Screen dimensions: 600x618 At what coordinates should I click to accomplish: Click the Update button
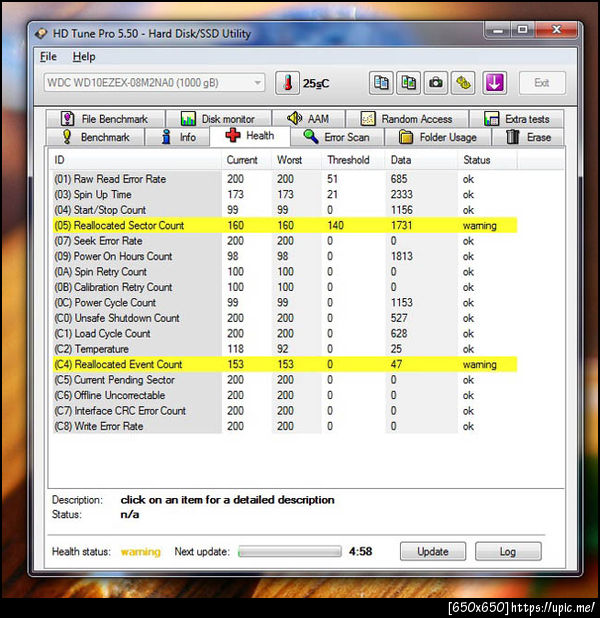[x=432, y=551]
